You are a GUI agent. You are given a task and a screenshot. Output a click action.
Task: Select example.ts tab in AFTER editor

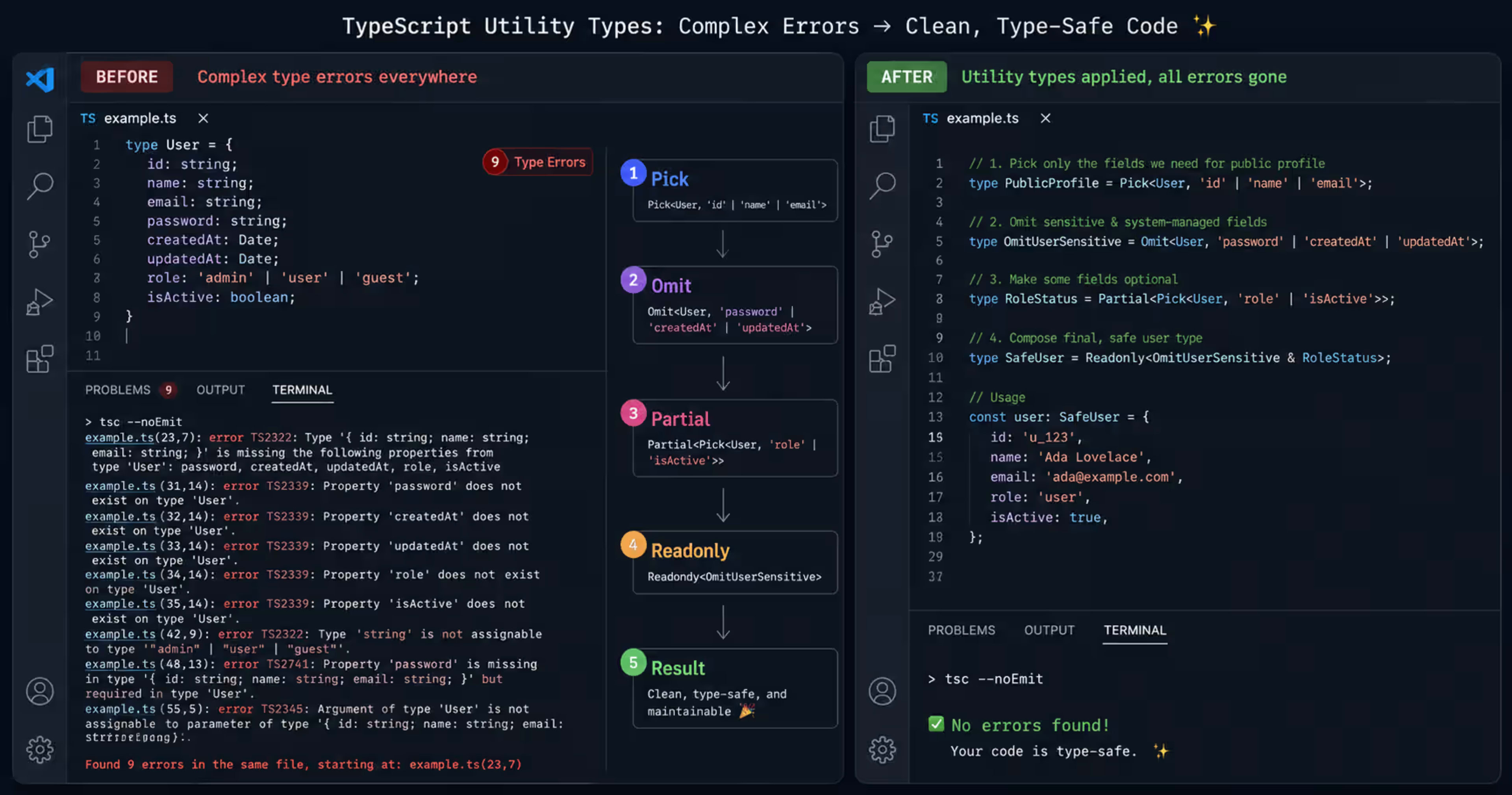pyautogui.click(x=971, y=118)
